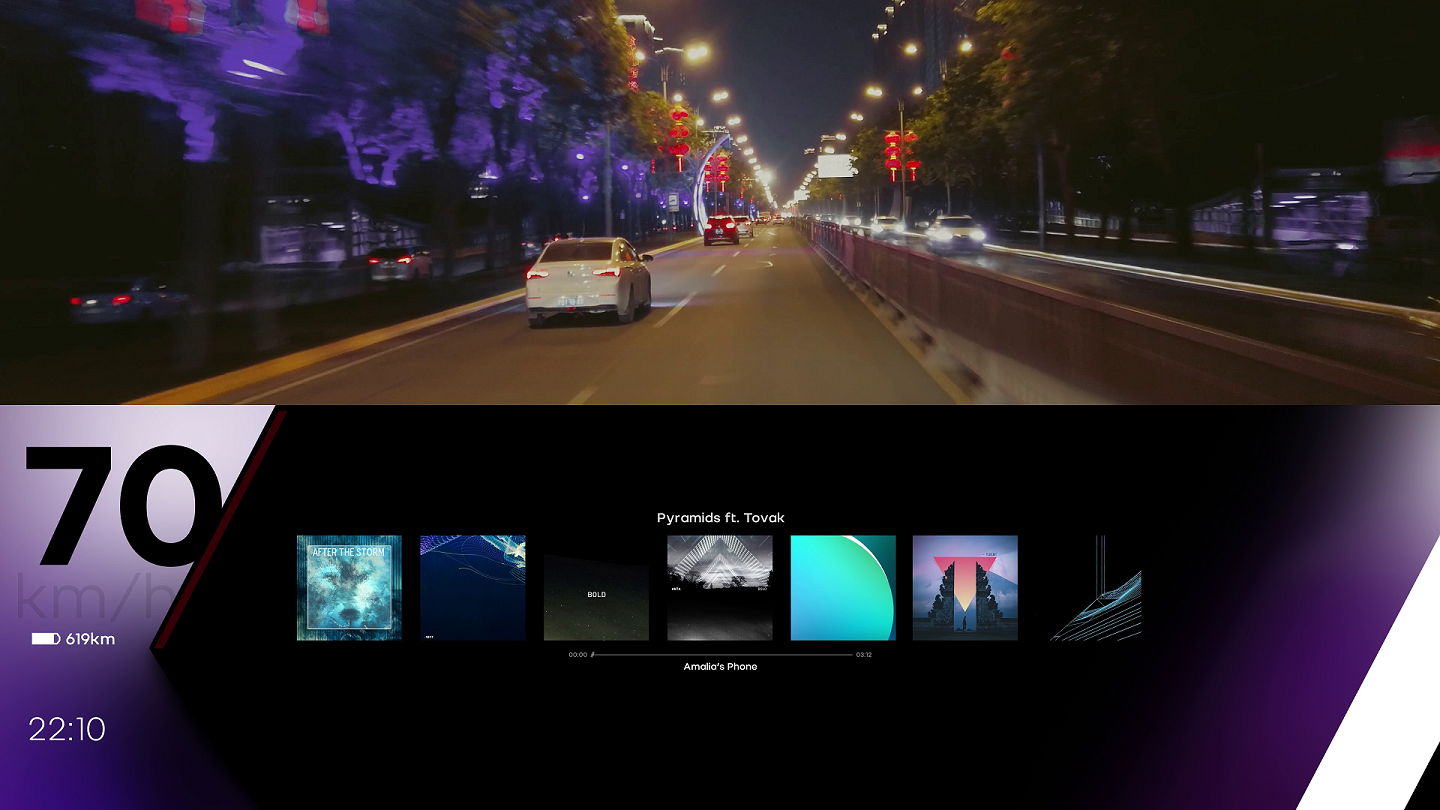Tap the teal circle album cover
The image size is (1440, 810).
coord(843,587)
